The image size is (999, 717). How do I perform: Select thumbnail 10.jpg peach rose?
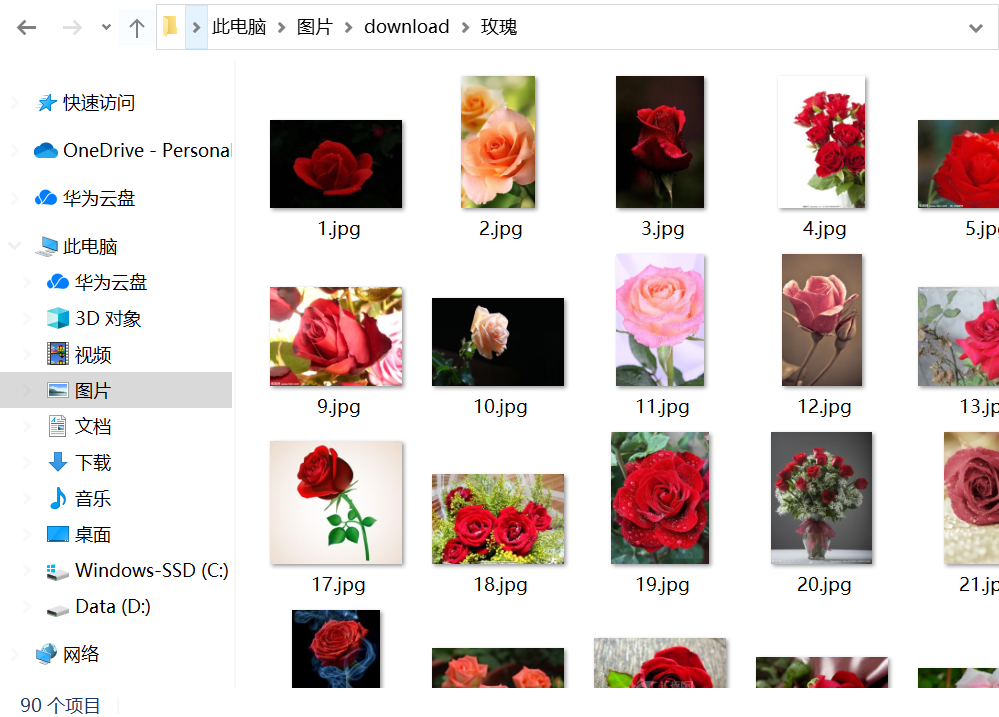pos(498,342)
